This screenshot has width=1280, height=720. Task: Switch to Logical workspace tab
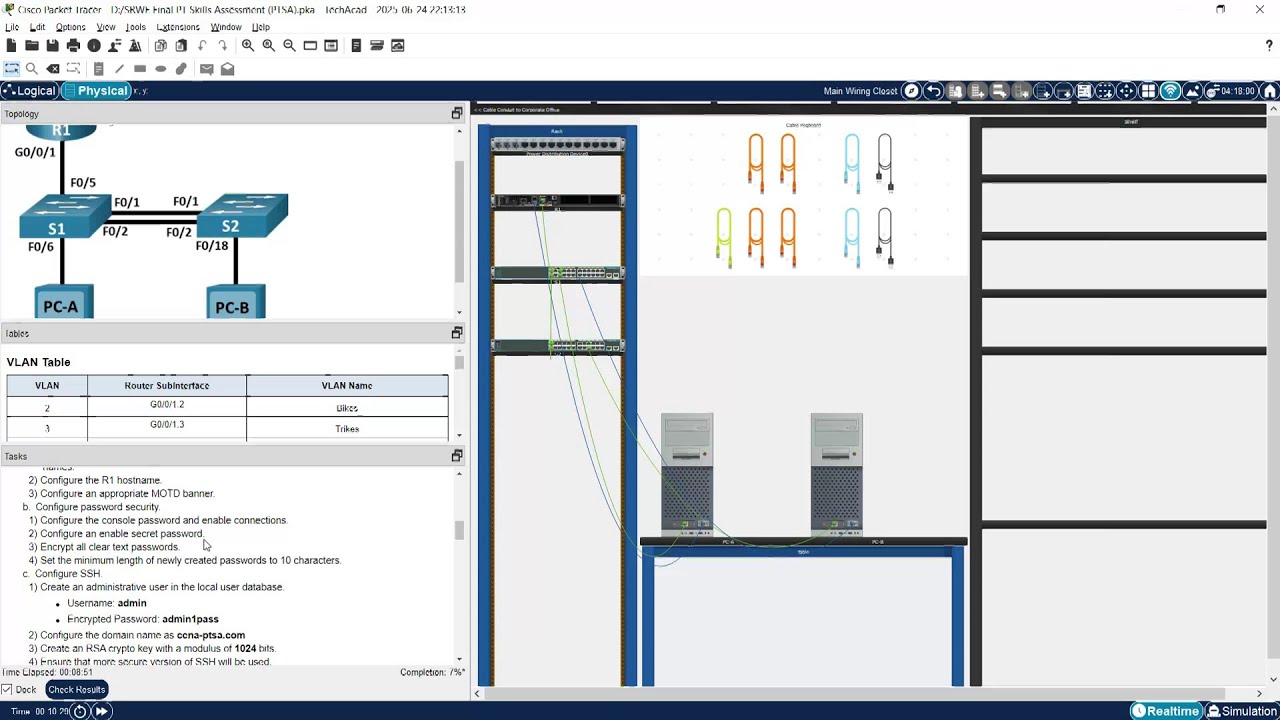(29, 91)
